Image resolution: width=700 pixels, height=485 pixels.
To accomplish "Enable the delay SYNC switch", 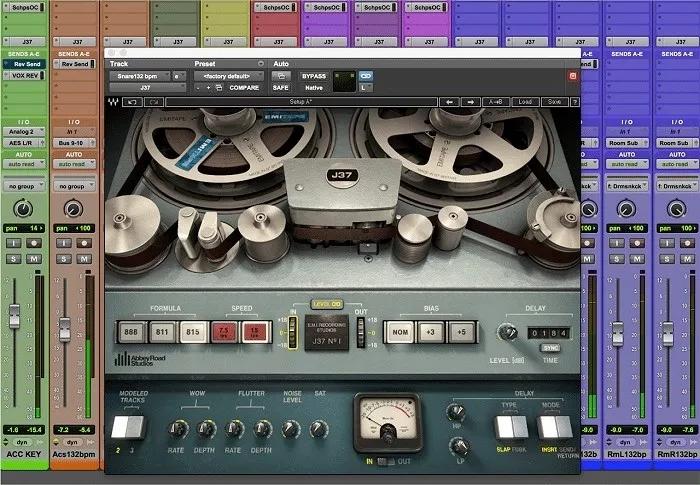I will pyautogui.click(x=551, y=347).
